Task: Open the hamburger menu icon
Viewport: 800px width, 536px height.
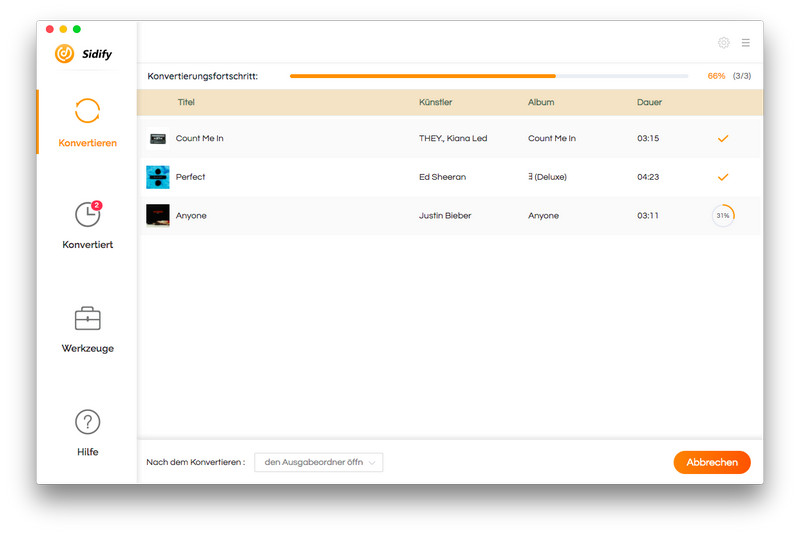Action: [x=745, y=43]
